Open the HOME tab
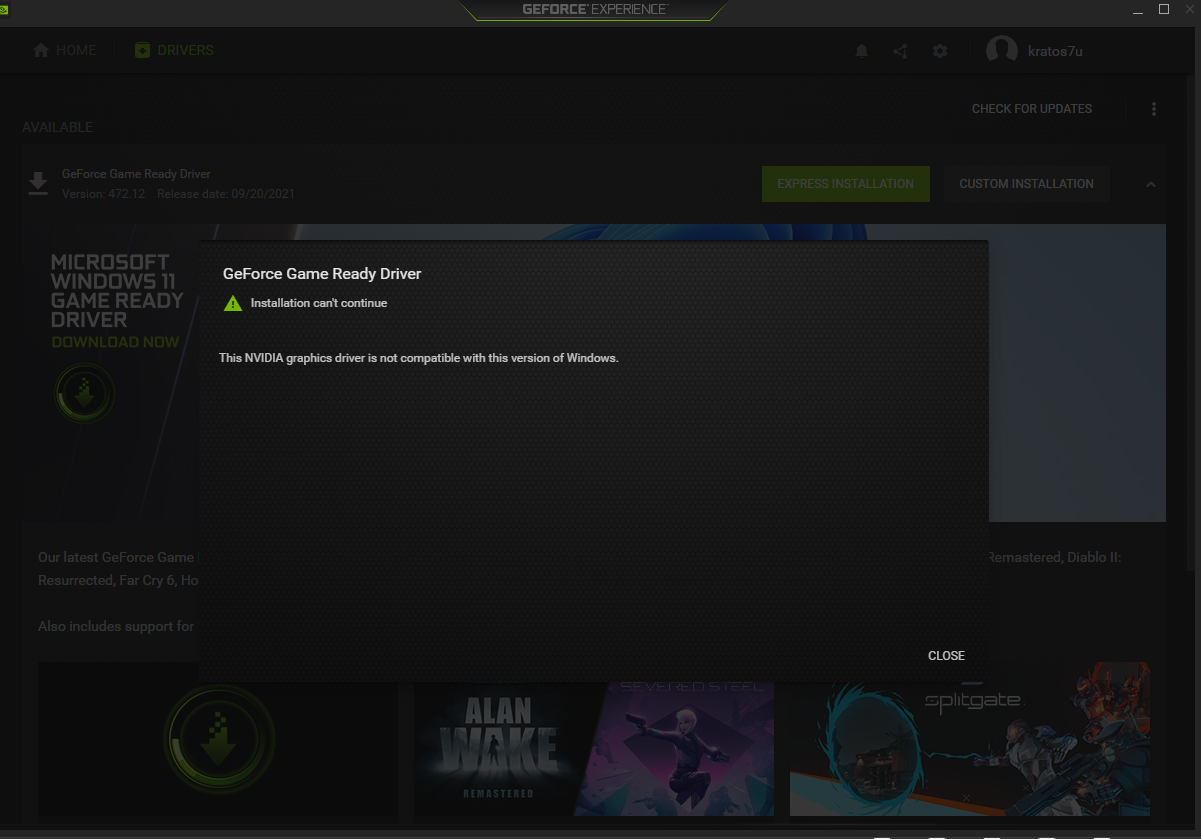The height and width of the screenshot is (839, 1201). [65, 50]
